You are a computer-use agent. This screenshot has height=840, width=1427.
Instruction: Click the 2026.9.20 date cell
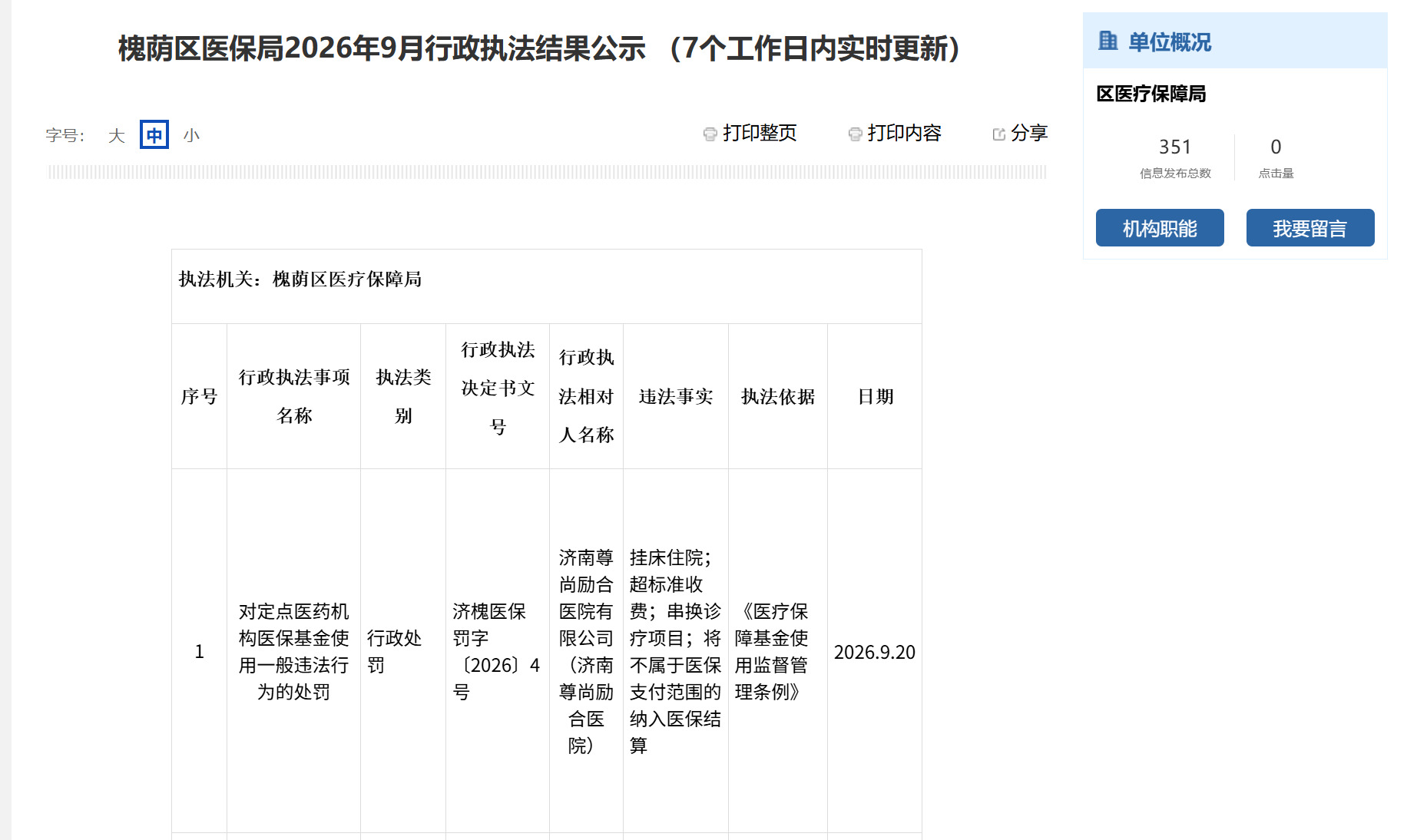pos(875,652)
